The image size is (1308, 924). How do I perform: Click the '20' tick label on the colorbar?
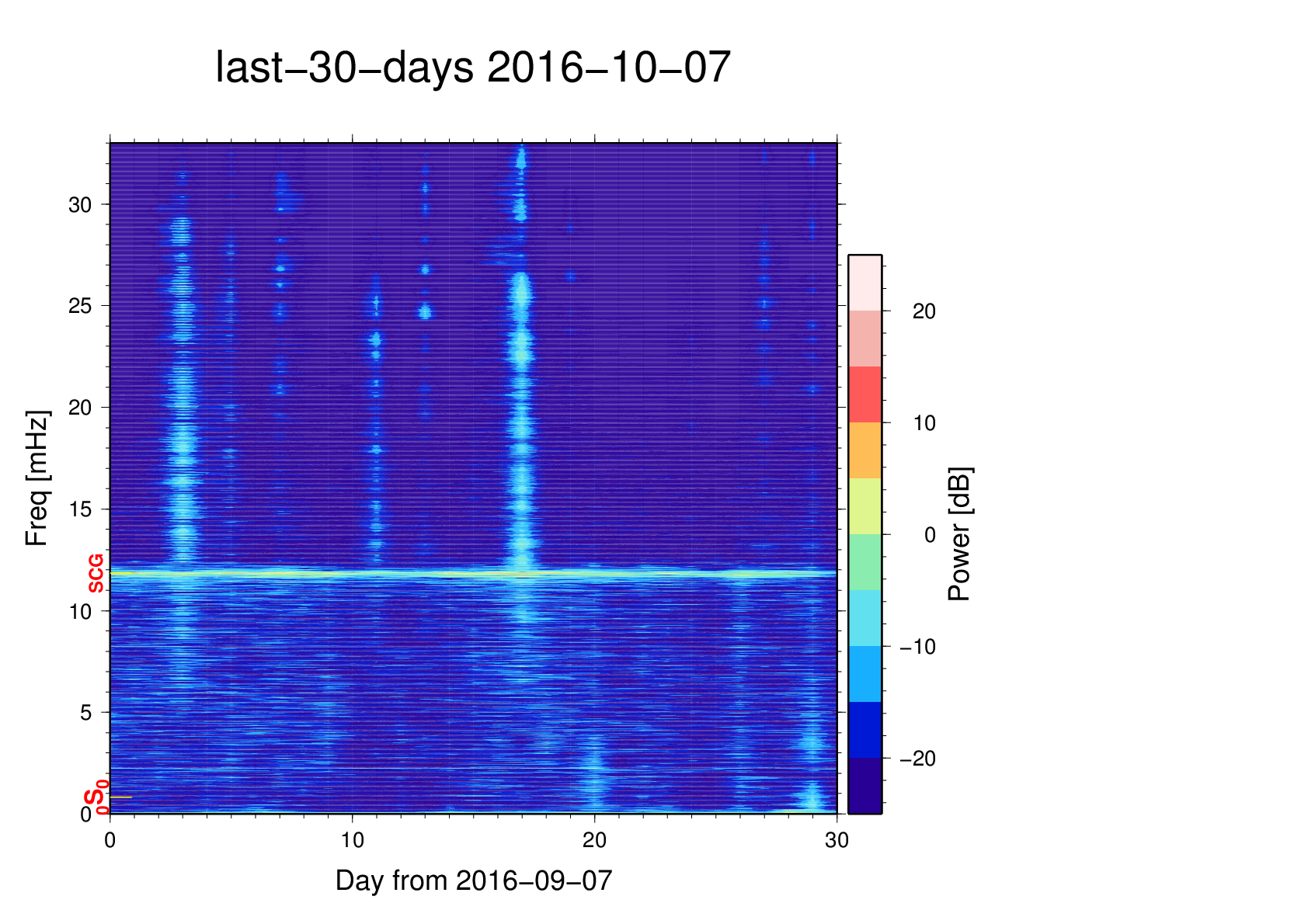924,311
